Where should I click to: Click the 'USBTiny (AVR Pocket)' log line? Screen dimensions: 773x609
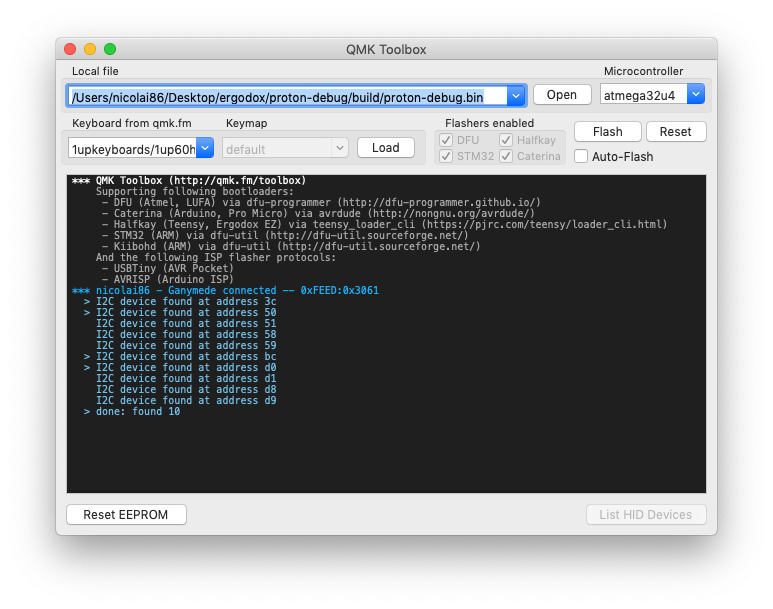point(168,268)
